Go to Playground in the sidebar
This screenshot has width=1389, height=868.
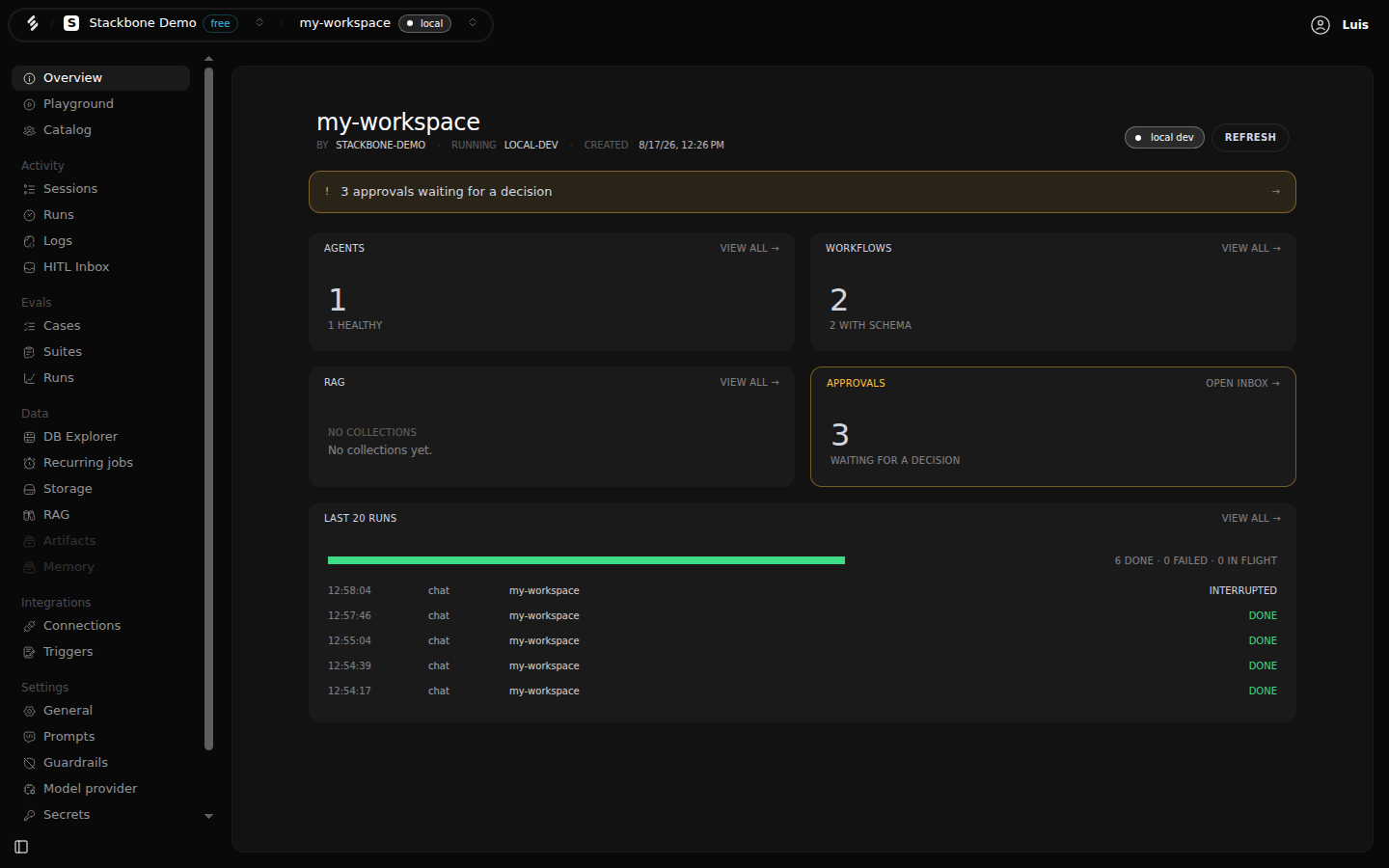tap(100, 104)
